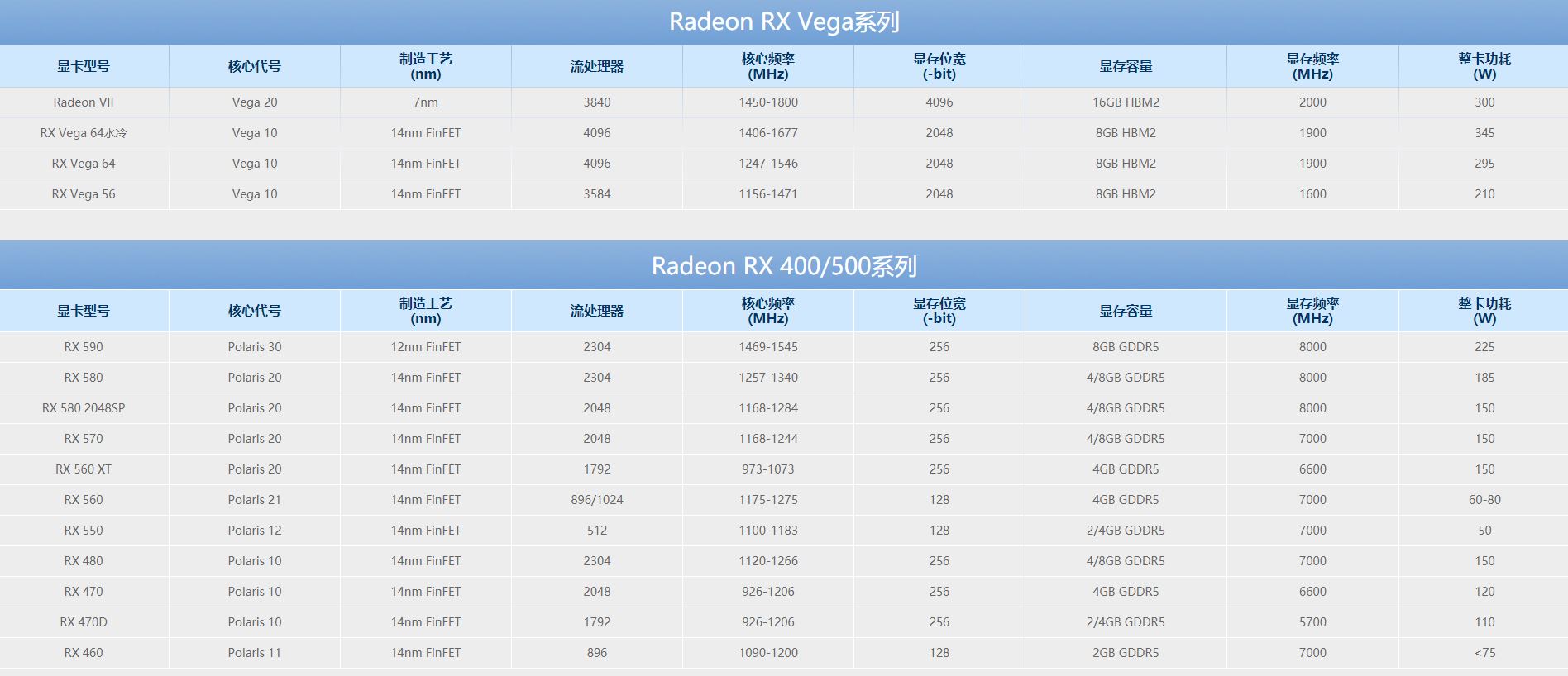Select the 185 watt power value
Viewport: 1568px width, 676px height.
coord(1484,378)
